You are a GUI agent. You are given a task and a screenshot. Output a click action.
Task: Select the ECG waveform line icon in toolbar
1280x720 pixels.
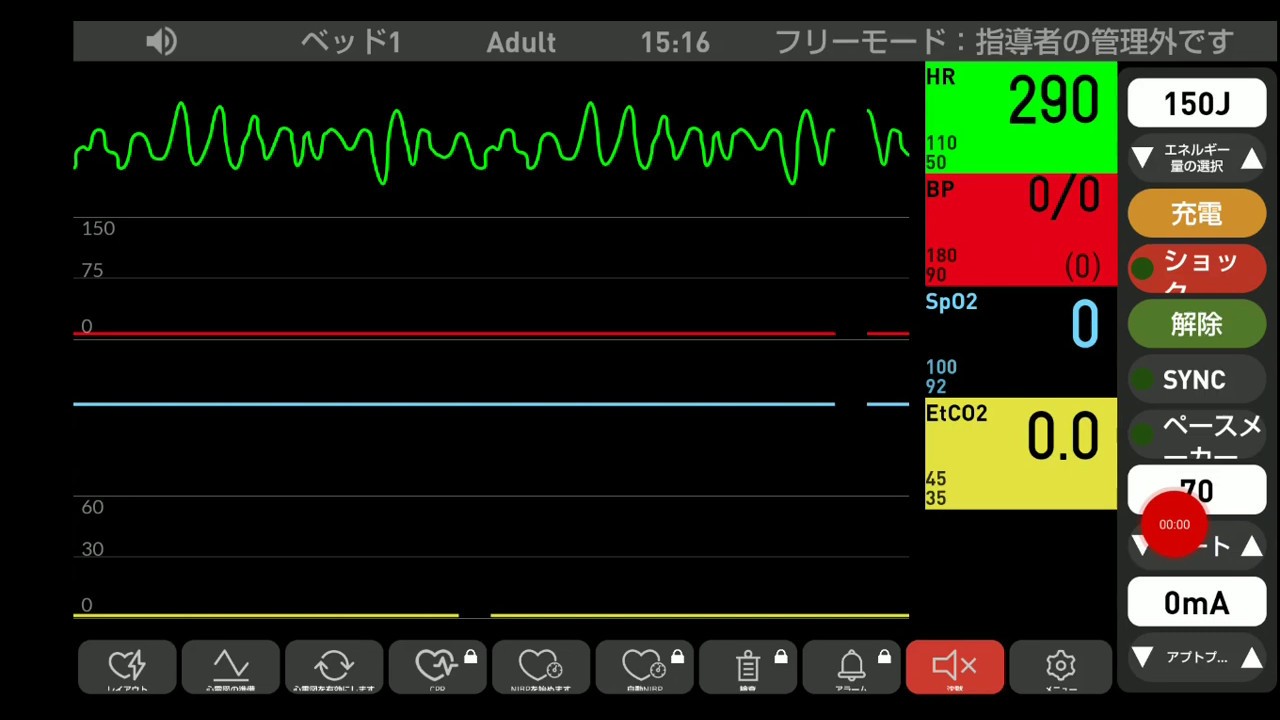point(231,667)
